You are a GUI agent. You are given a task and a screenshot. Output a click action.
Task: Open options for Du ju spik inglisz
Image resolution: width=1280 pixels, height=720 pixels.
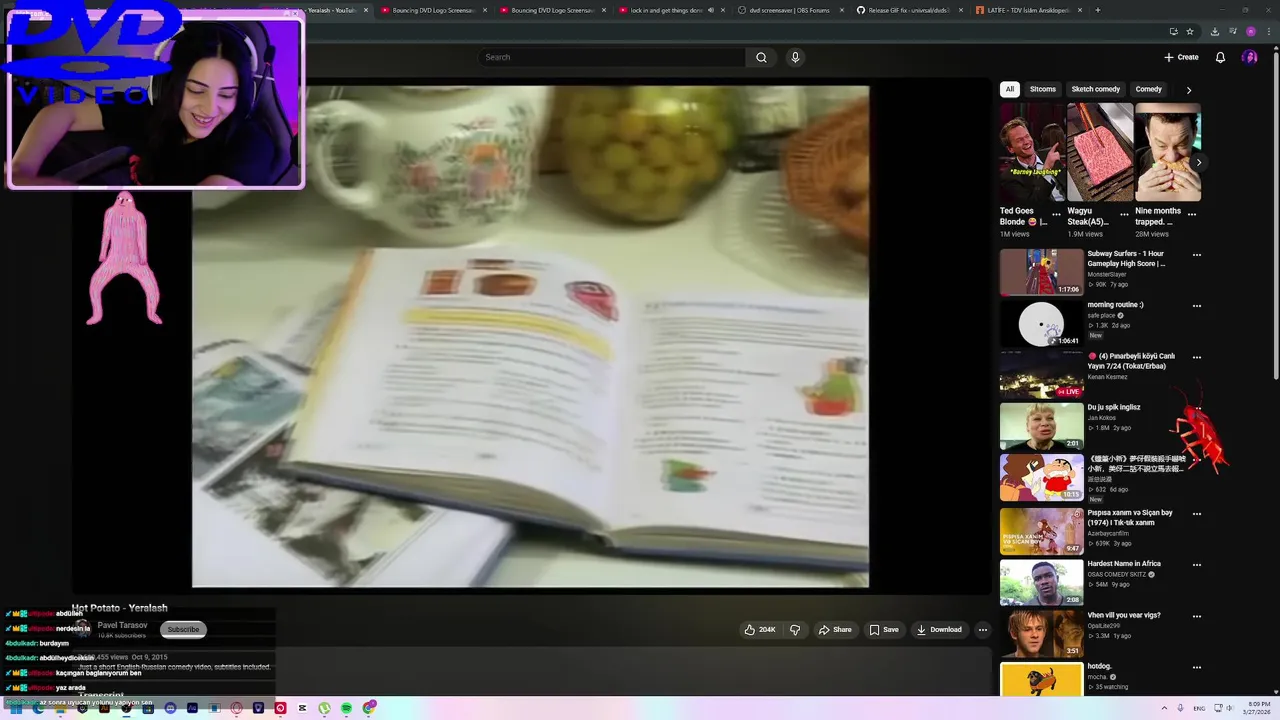1196,409
